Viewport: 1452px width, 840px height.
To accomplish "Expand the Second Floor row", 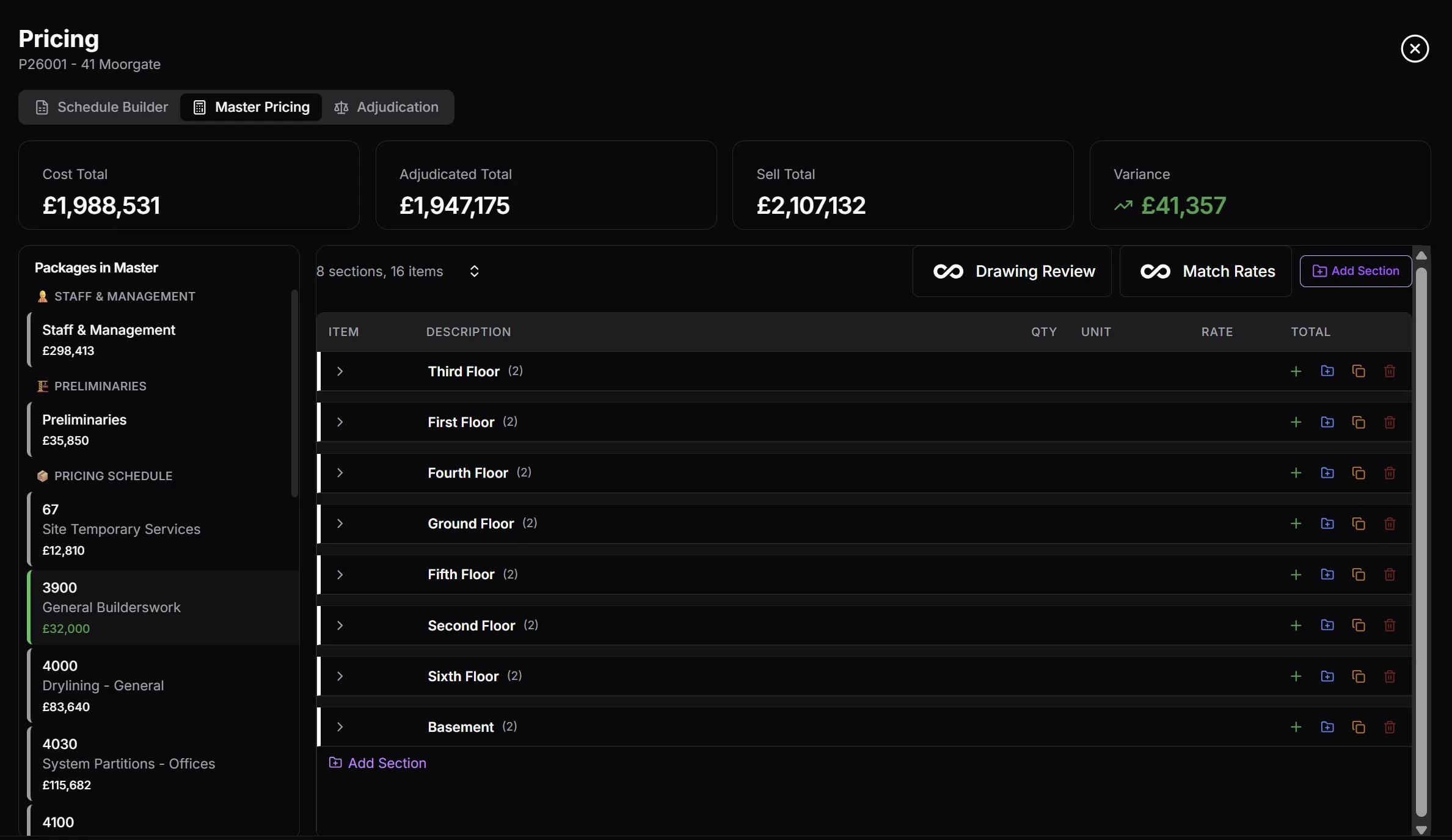I will (340, 625).
